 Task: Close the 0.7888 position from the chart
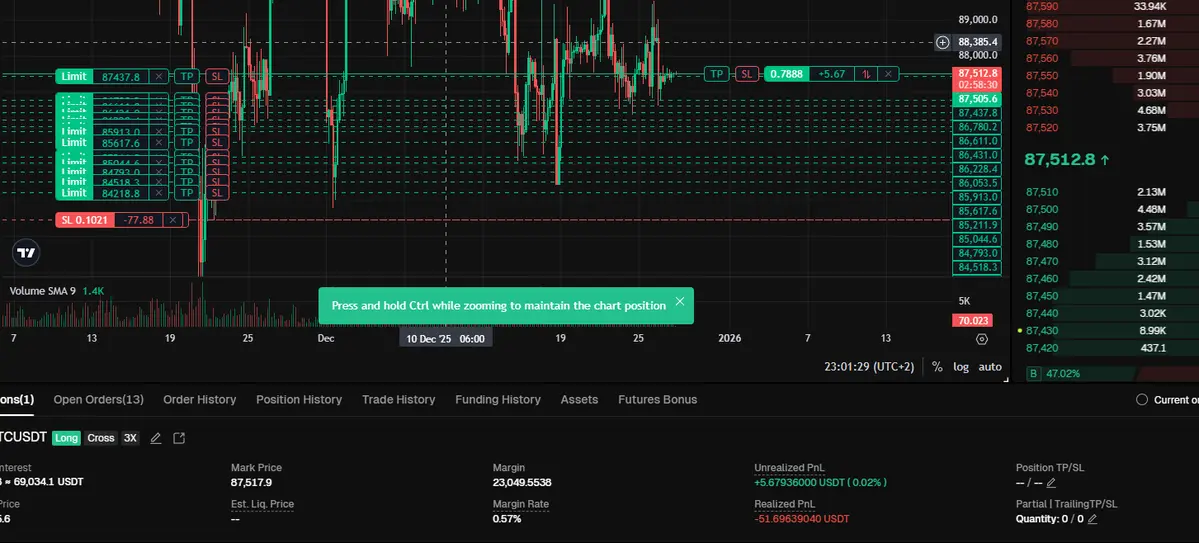click(888, 74)
